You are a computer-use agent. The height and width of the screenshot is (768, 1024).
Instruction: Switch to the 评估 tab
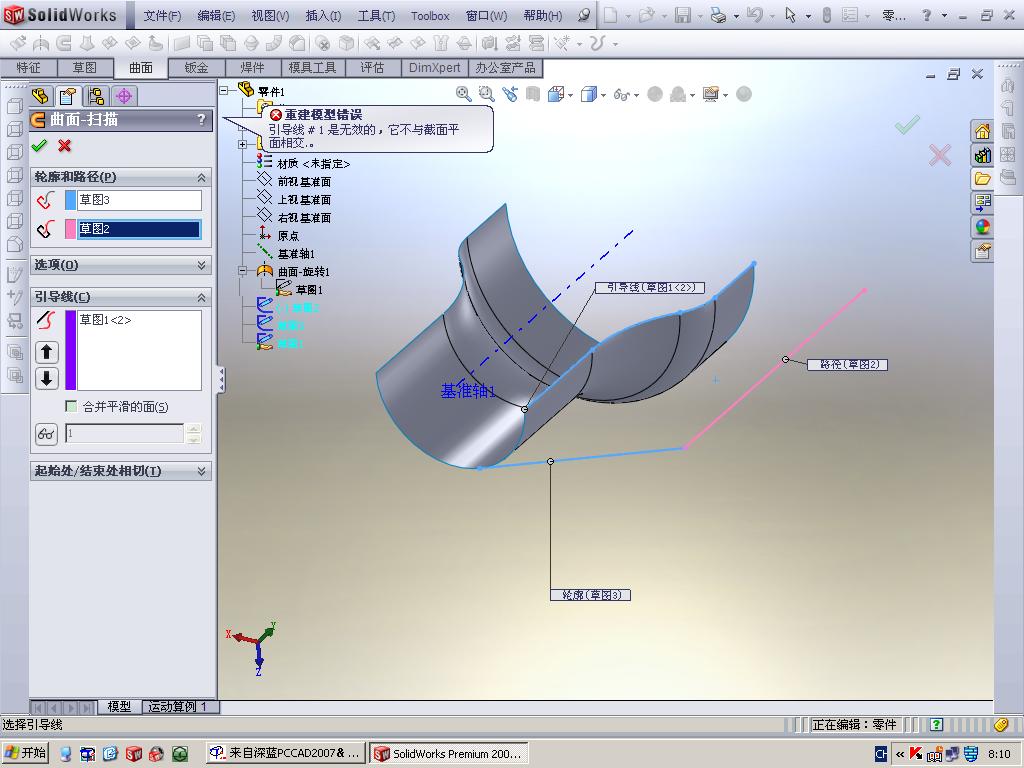[372, 67]
